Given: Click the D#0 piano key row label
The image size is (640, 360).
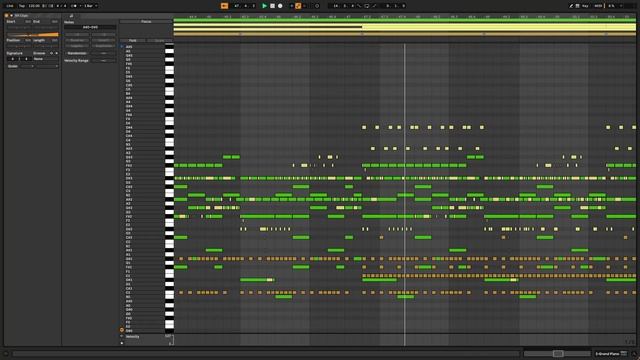Looking at the screenshot, I should pyautogui.click(x=129, y=331).
